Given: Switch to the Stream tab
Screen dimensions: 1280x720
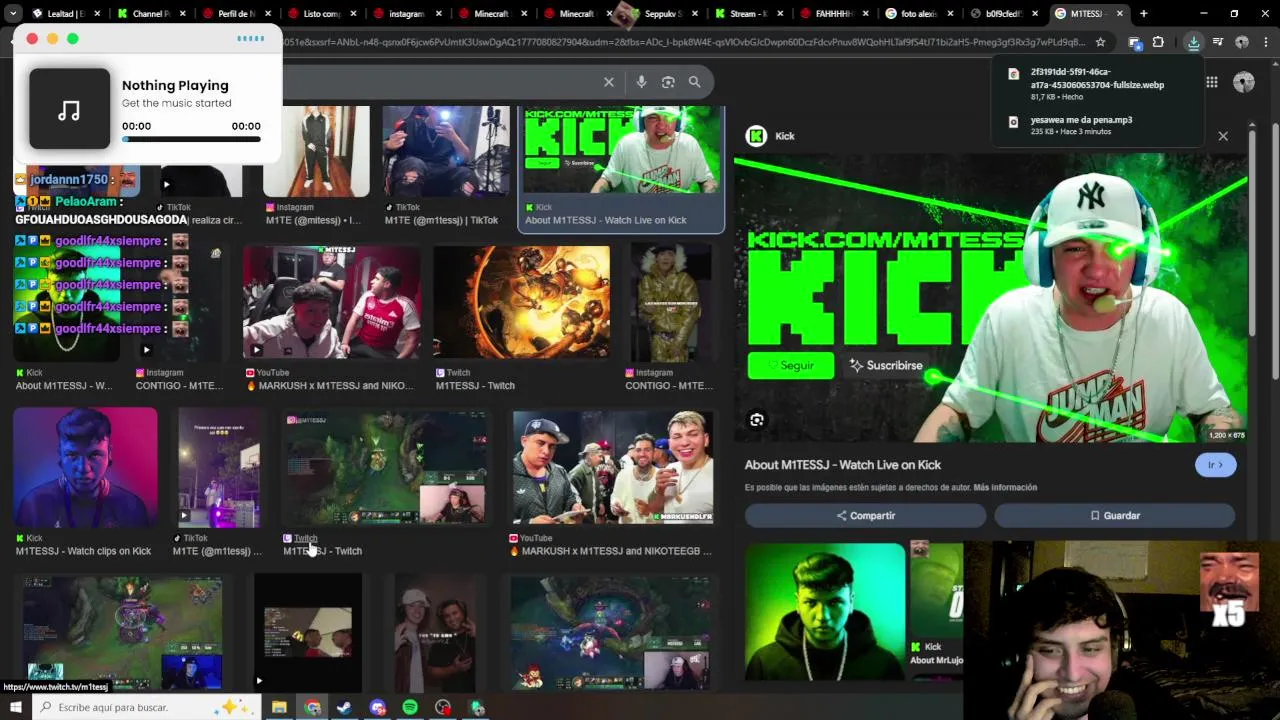Looking at the screenshot, I should click(x=748, y=14).
